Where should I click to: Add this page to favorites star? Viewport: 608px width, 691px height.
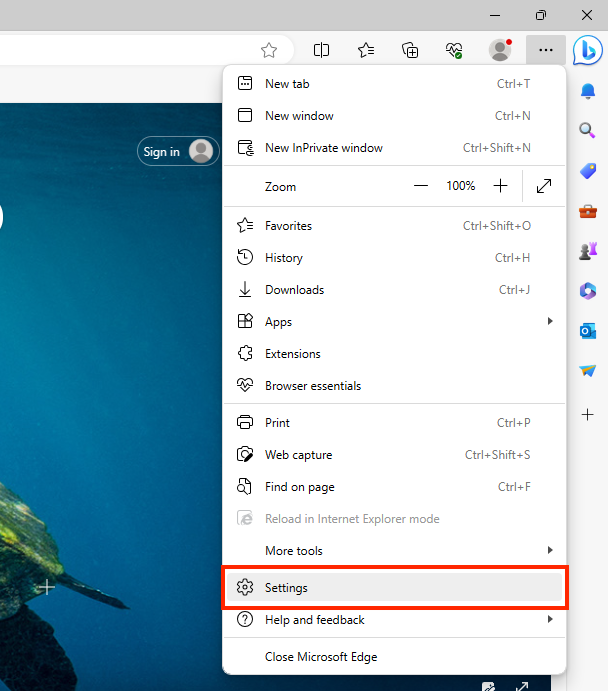[268, 50]
